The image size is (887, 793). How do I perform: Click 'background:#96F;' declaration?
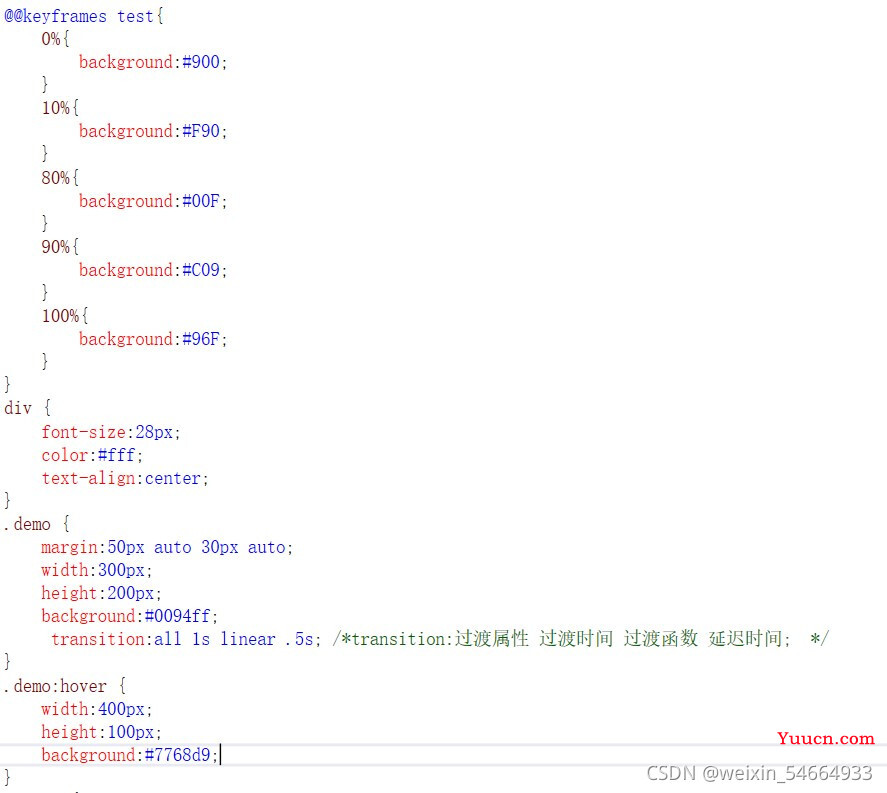[x=153, y=339]
